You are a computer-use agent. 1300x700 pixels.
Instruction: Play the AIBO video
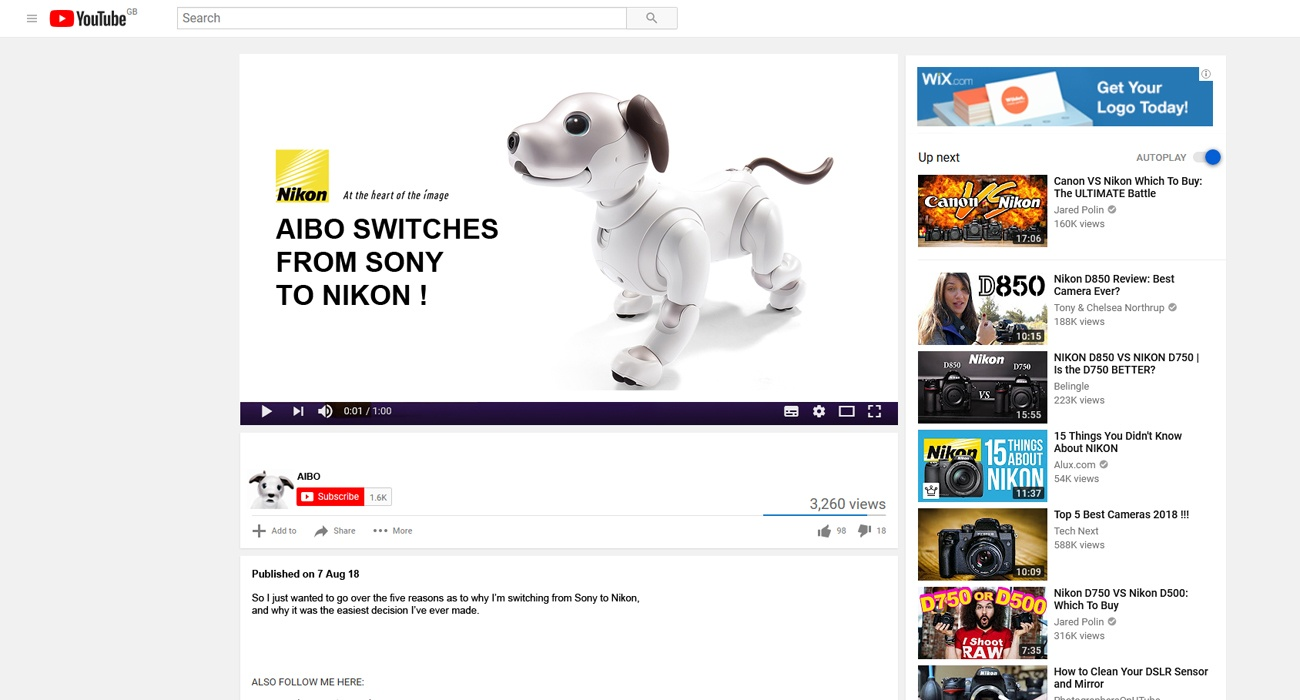pyautogui.click(x=266, y=411)
